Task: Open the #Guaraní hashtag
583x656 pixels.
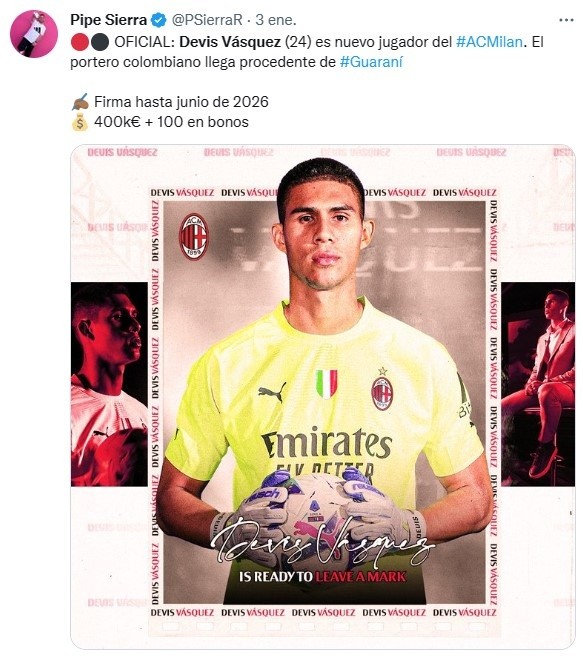Action: coord(371,62)
